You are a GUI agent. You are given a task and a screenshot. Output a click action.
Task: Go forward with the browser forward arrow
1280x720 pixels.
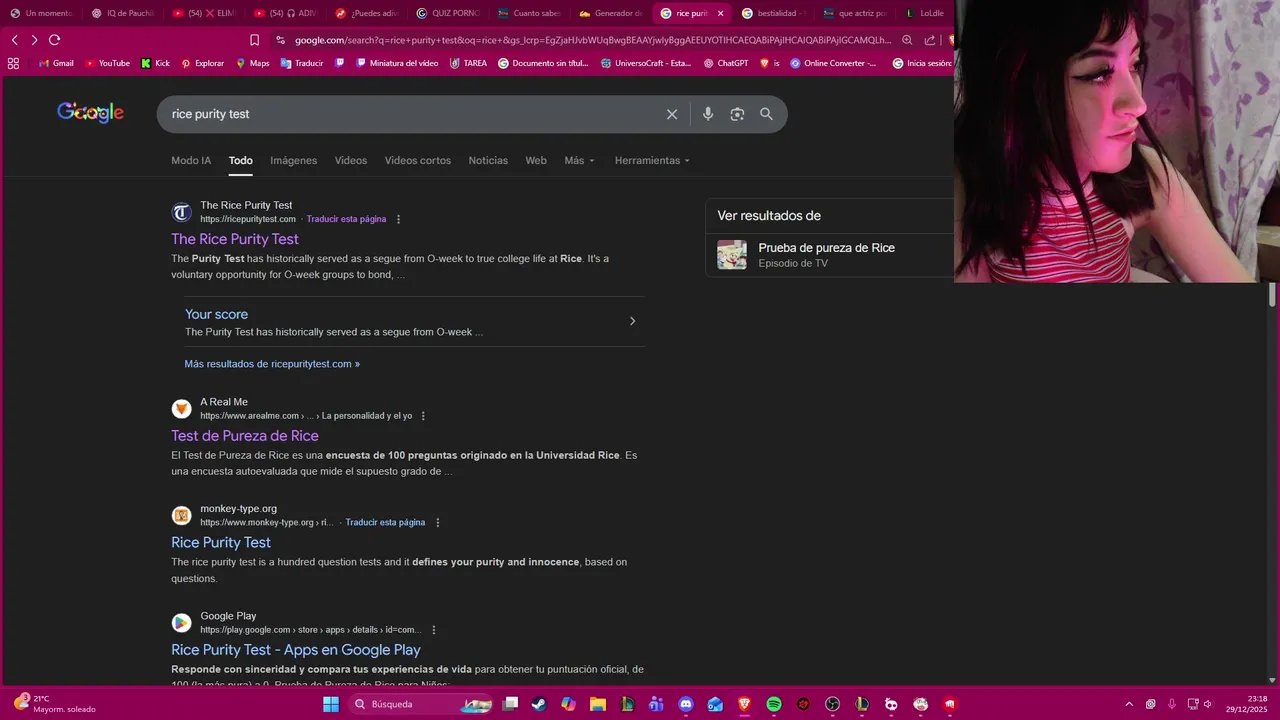pos(34,40)
